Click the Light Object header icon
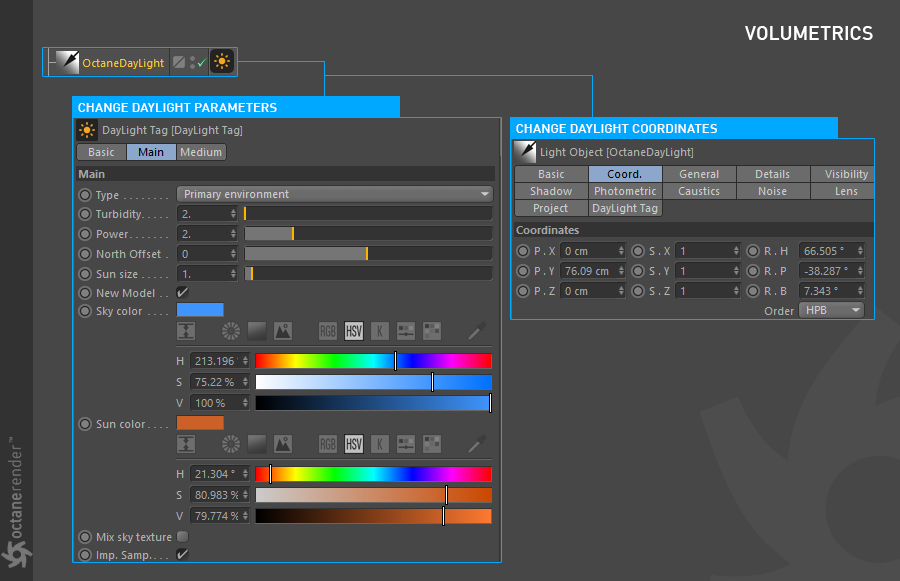The image size is (900, 581). click(525, 152)
